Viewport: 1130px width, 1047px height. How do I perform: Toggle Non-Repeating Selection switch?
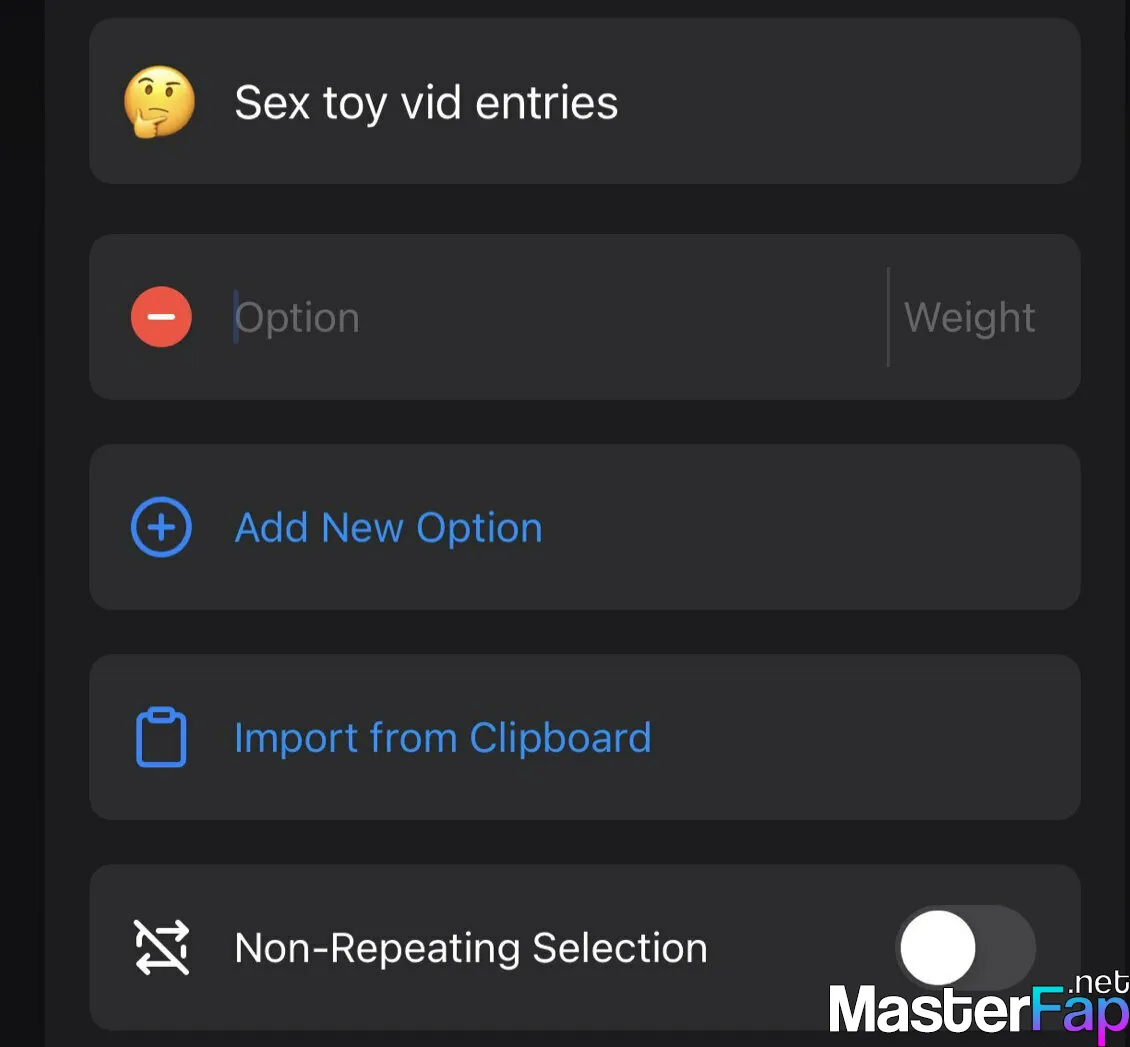(x=966, y=947)
